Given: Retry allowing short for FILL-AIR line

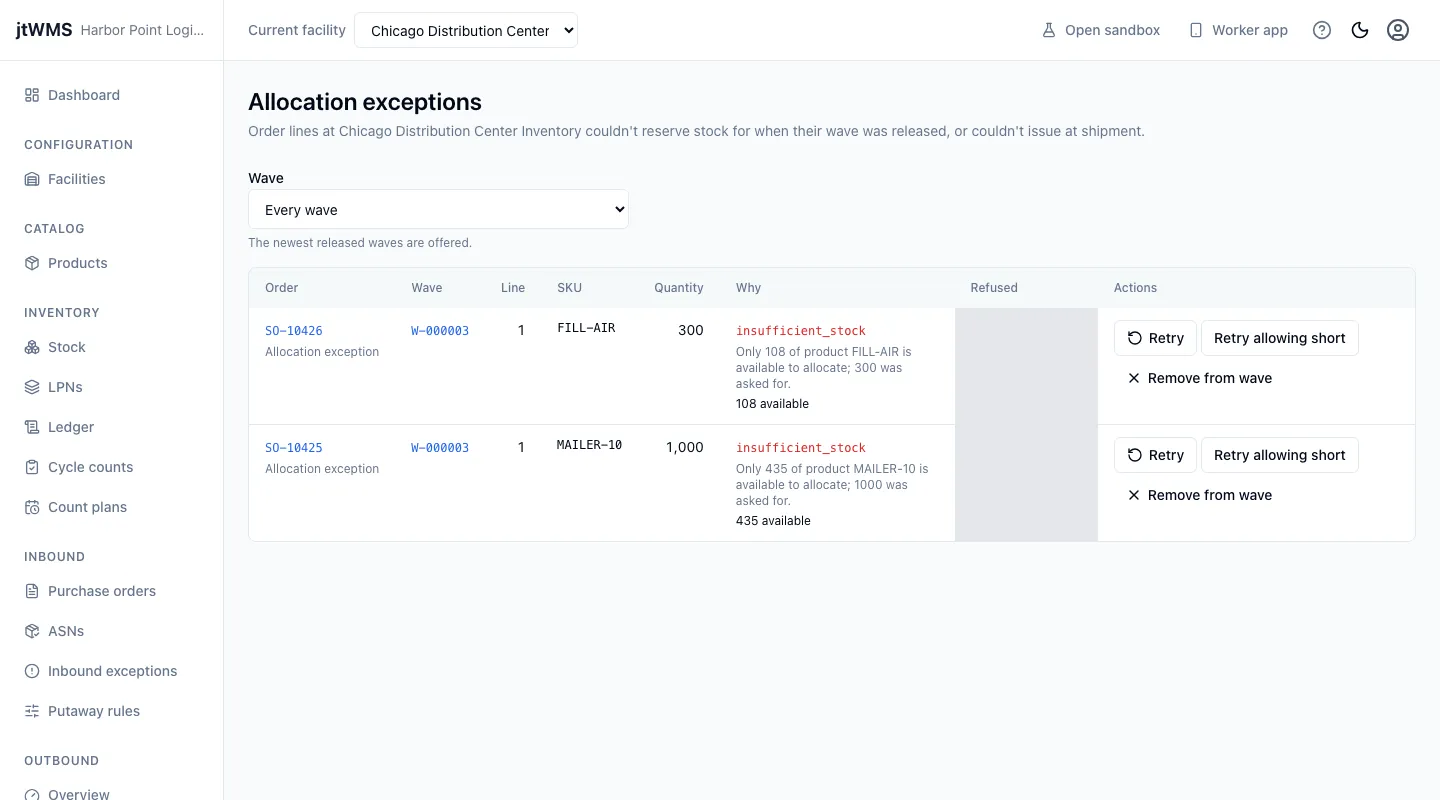Looking at the screenshot, I should [x=1279, y=338].
